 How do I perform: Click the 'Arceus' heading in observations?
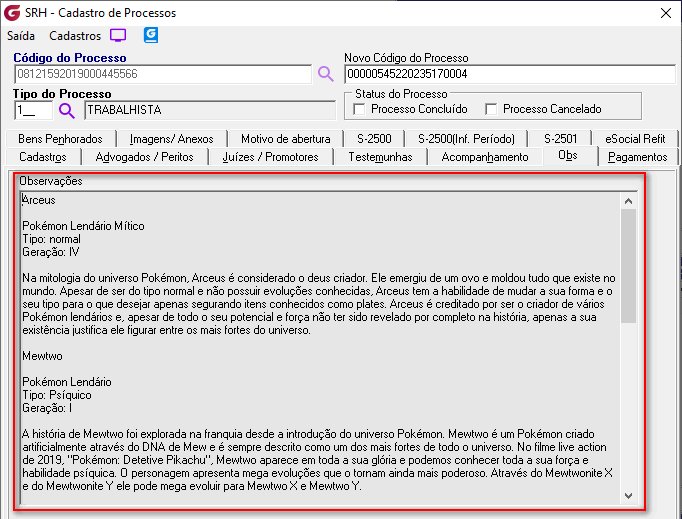tap(39, 200)
